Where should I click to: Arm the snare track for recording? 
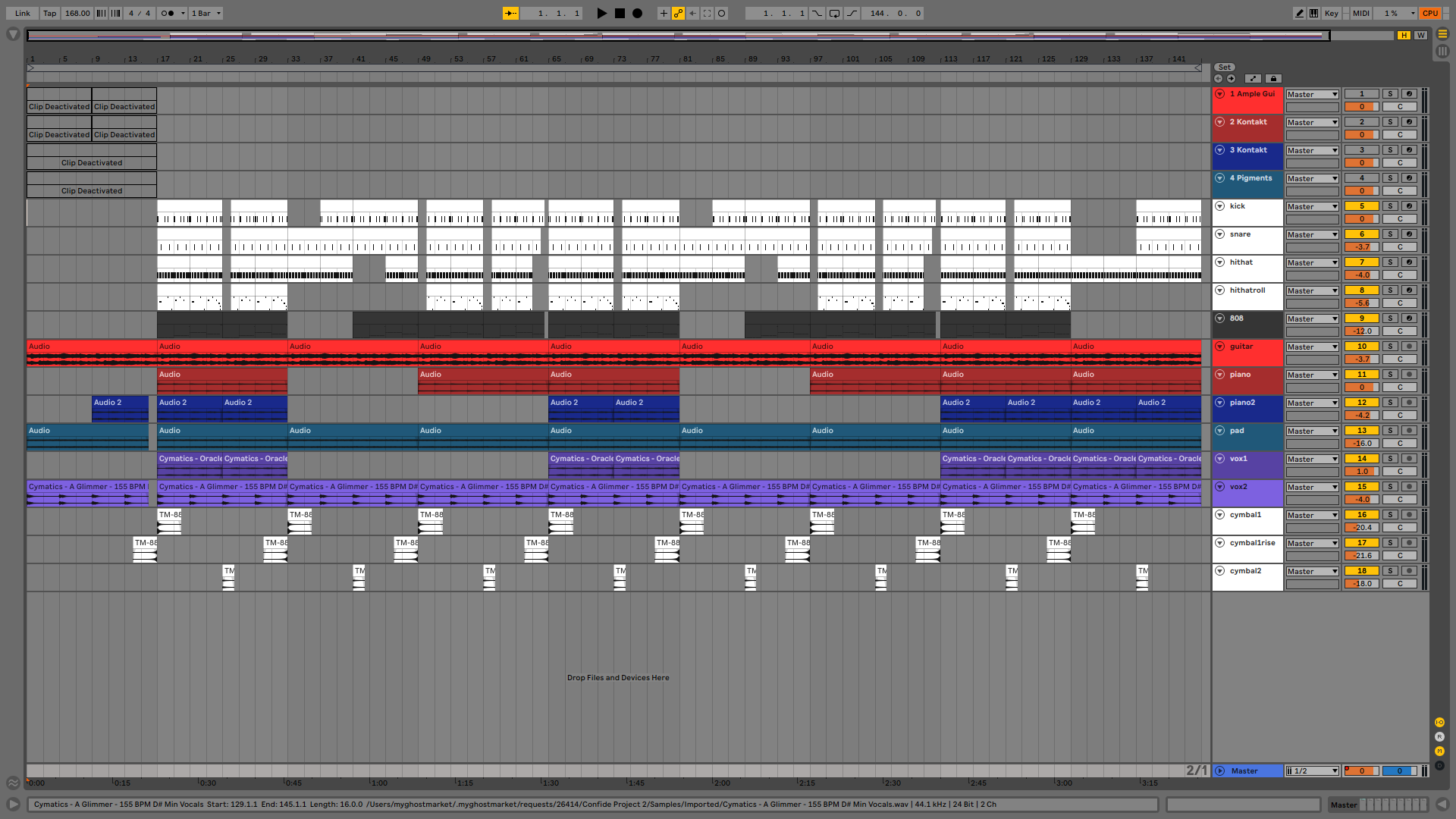[1409, 234]
